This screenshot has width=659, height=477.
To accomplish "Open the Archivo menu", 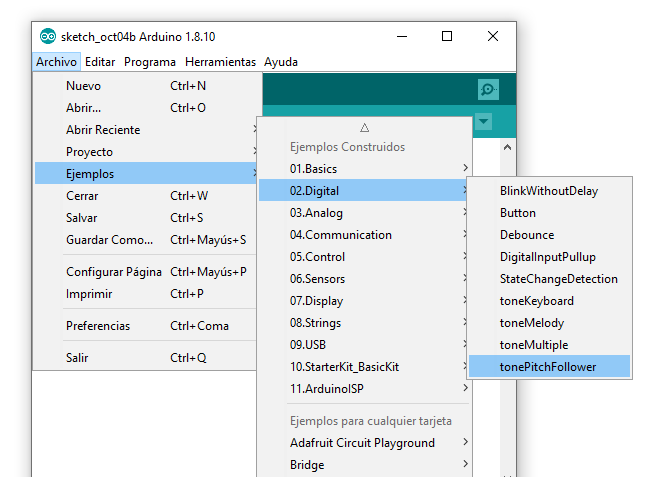I will pos(56,62).
